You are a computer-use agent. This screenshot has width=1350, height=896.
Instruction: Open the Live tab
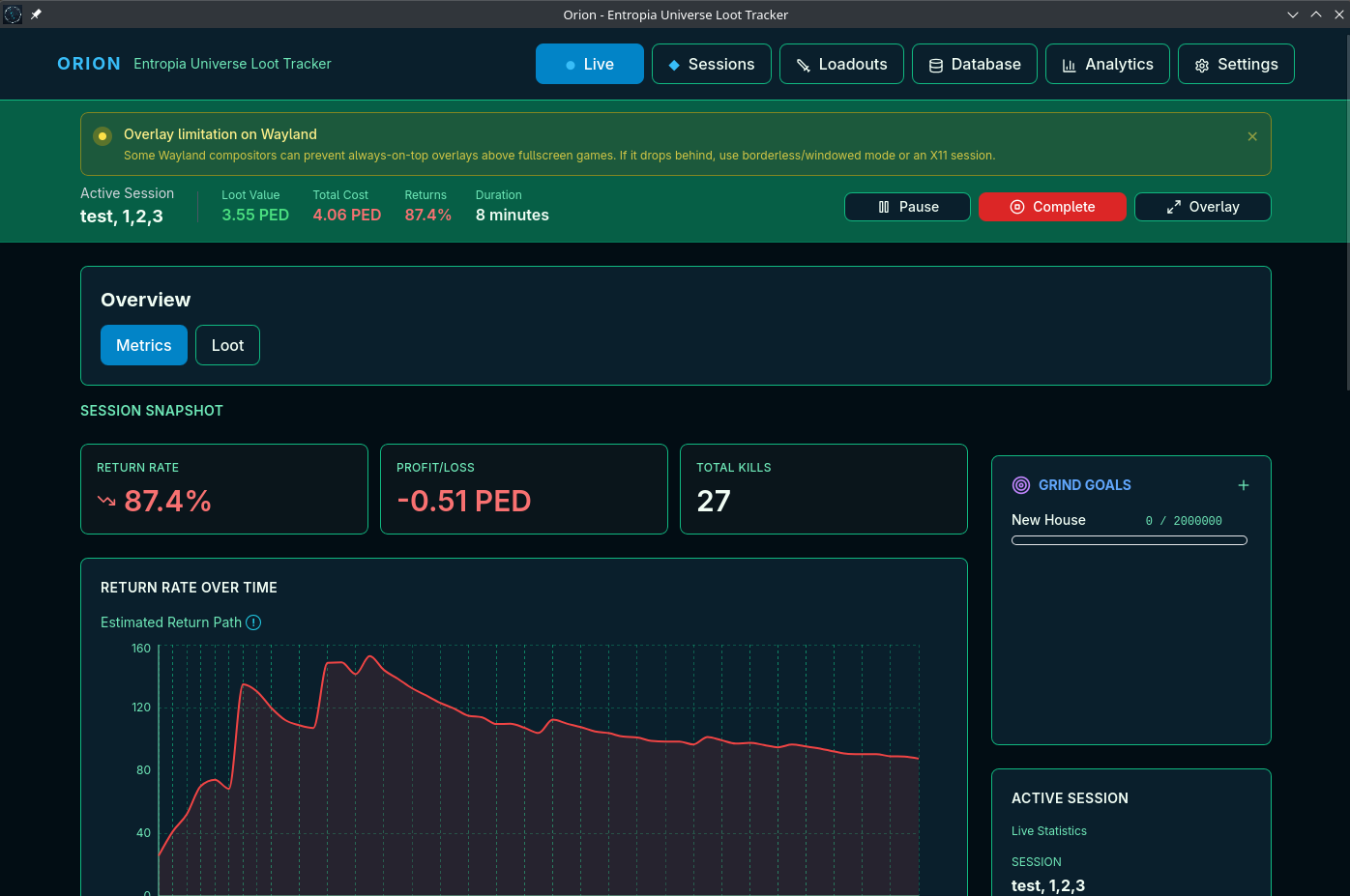(x=589, y=64)
